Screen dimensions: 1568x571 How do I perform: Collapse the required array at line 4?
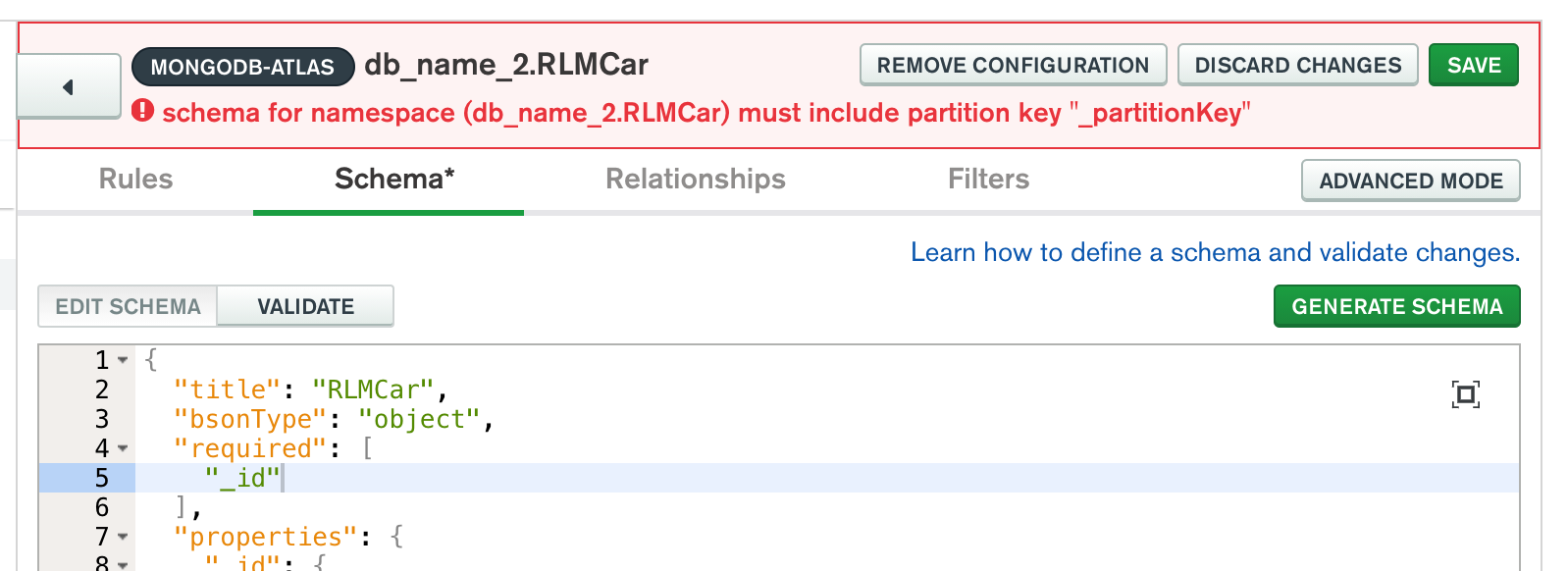pos(122,448)
